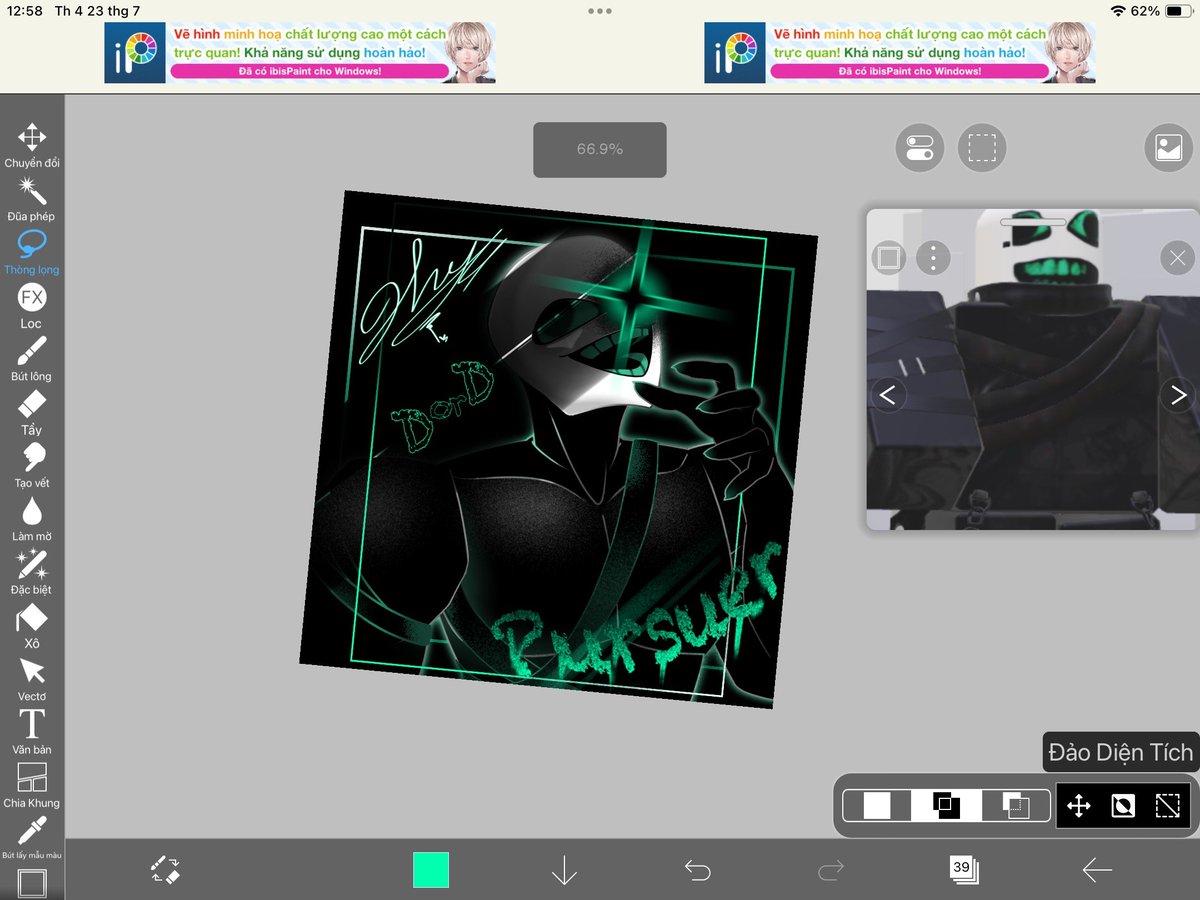
Task: Switch to the white new-selection mode tab
Action: tap(878, 805)
